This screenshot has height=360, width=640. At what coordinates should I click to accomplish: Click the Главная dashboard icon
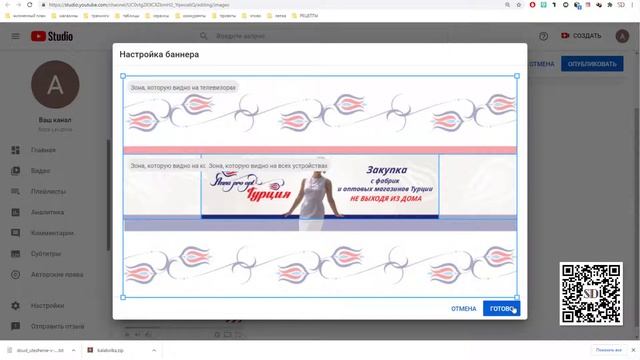[x=16, y=150]
